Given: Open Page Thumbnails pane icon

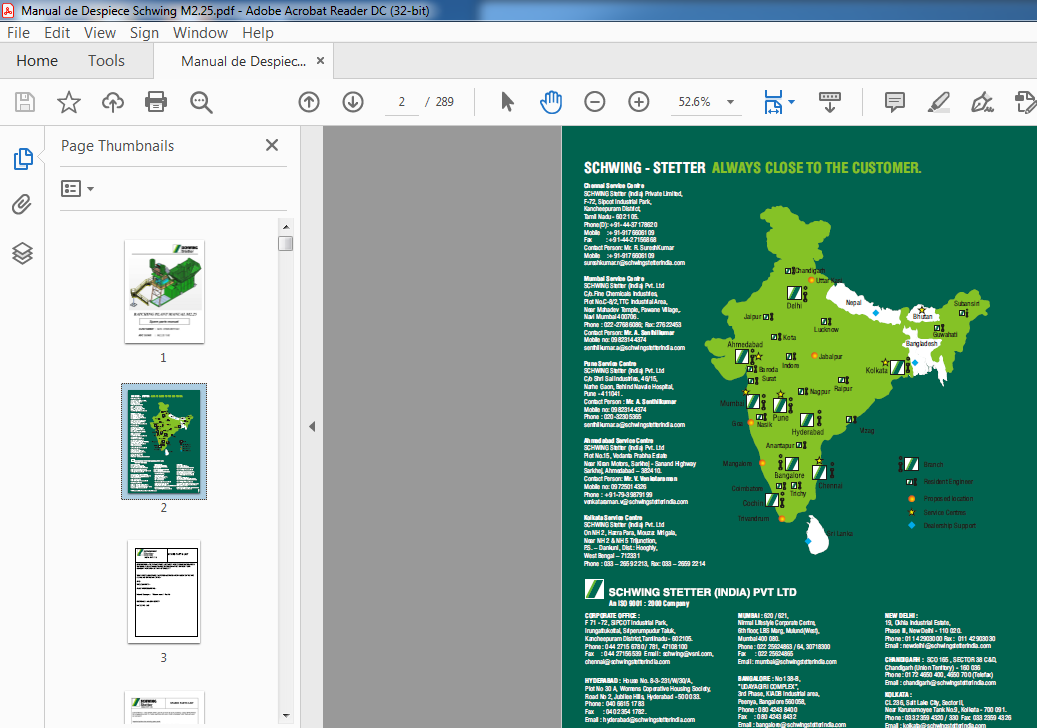Looking at the screenshot, I should pyautogui.click(x=23, y=159).
